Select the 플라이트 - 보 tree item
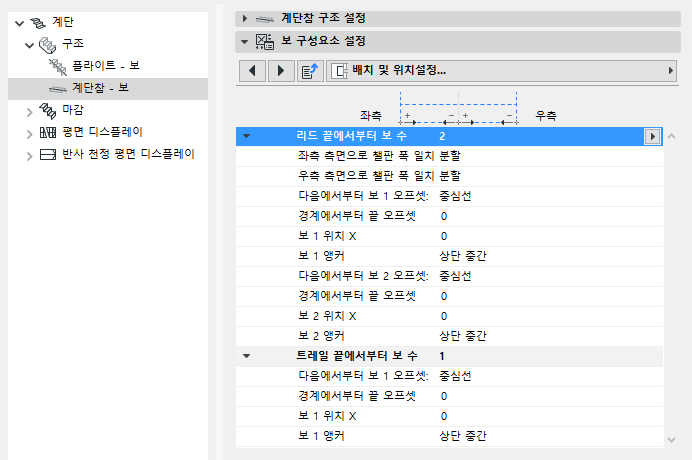 coord(106,66)
